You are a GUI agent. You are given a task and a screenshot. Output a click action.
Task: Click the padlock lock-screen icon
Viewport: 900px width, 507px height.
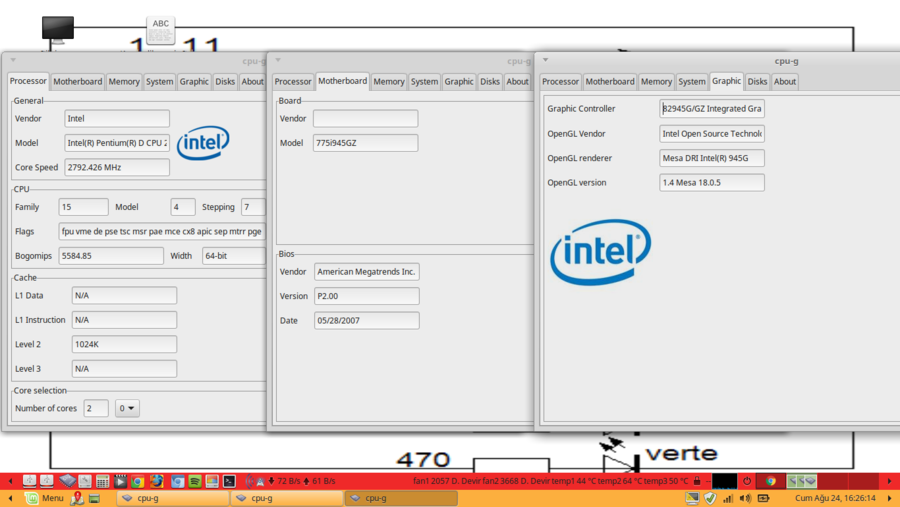coord(697,481)
